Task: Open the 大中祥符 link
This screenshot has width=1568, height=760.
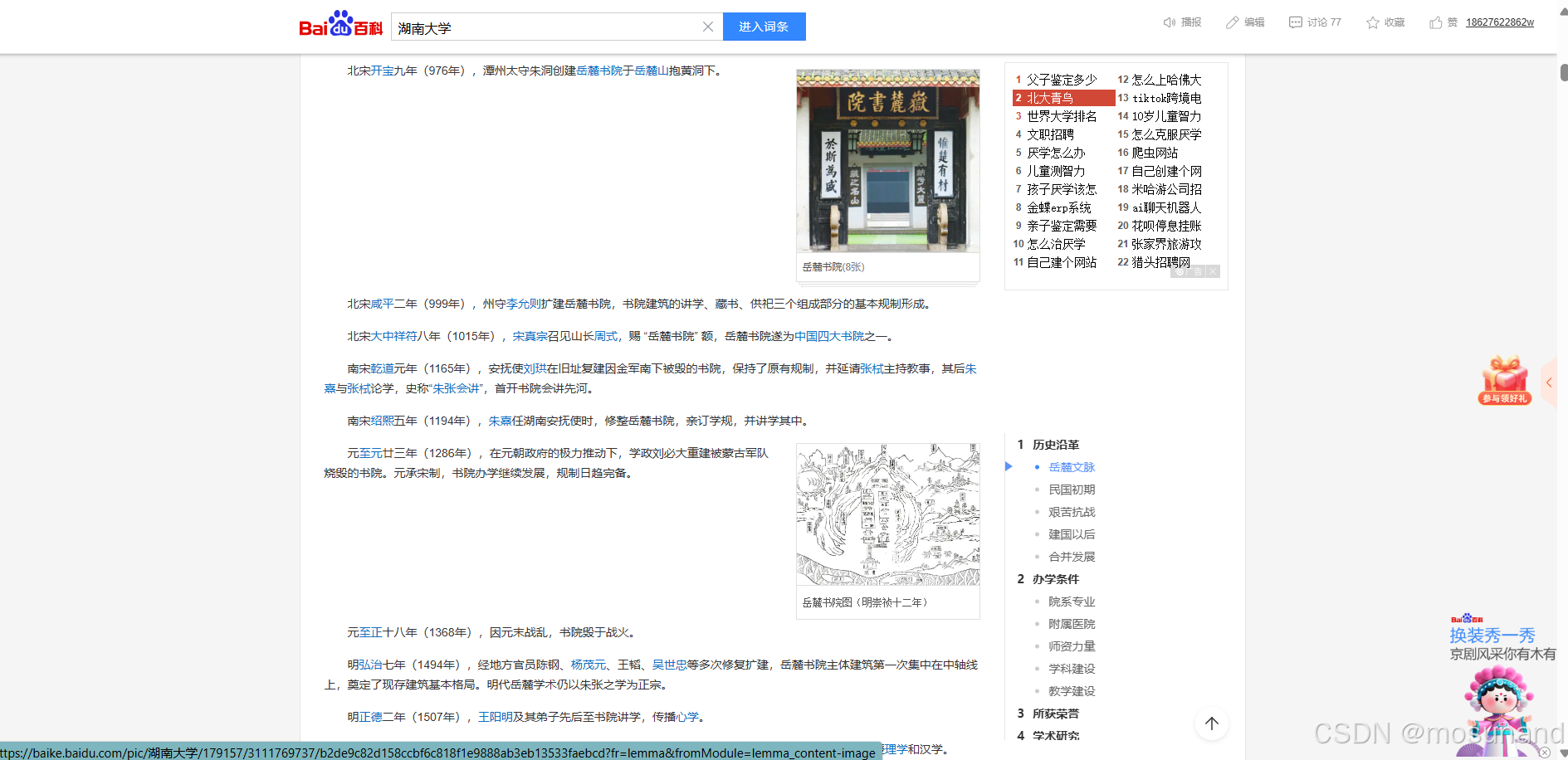Action: [x=393, y=337]
